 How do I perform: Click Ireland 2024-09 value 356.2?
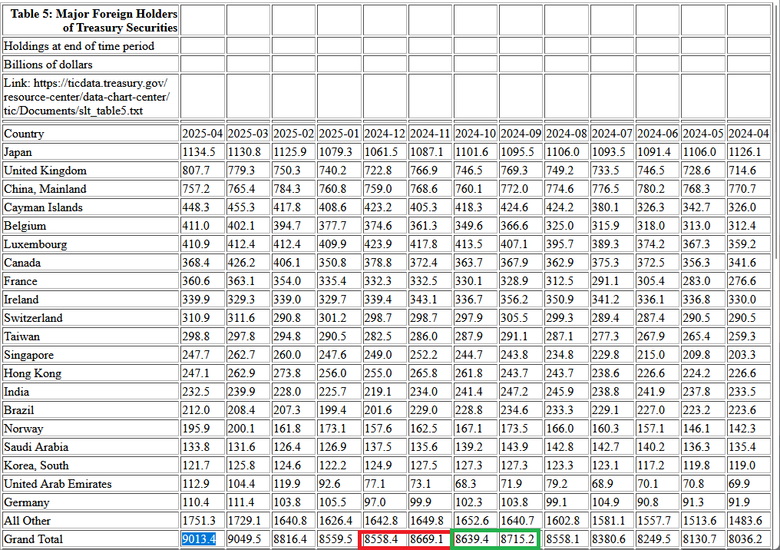pyautogui.click(x=514, y=299)
